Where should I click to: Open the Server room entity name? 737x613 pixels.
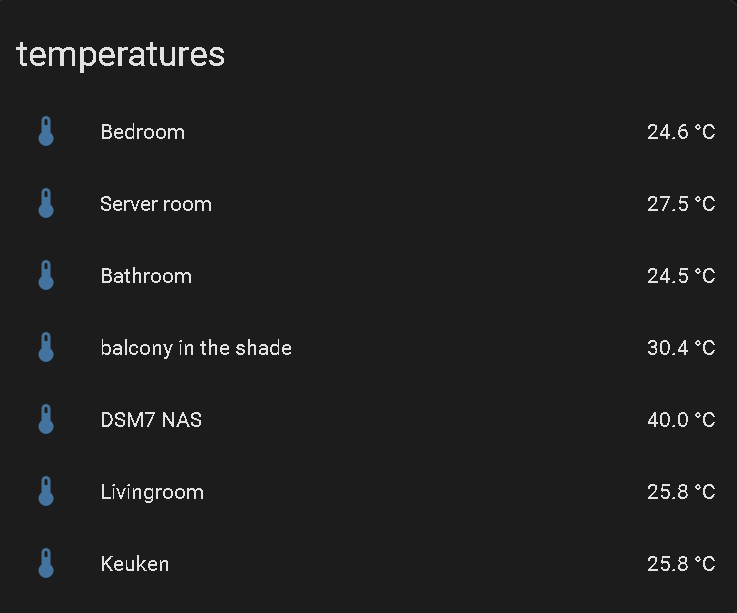(156, 204)
